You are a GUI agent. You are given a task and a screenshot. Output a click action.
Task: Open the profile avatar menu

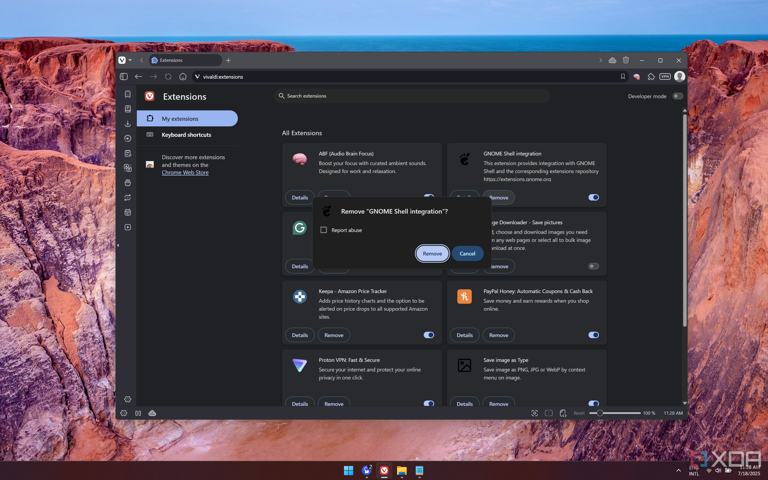click(x=679, y=76)
